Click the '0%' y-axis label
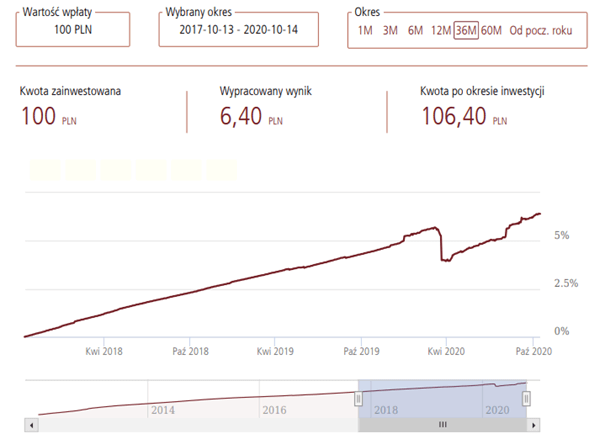Viewport: 605px width, 439px height. click(561, 331)
